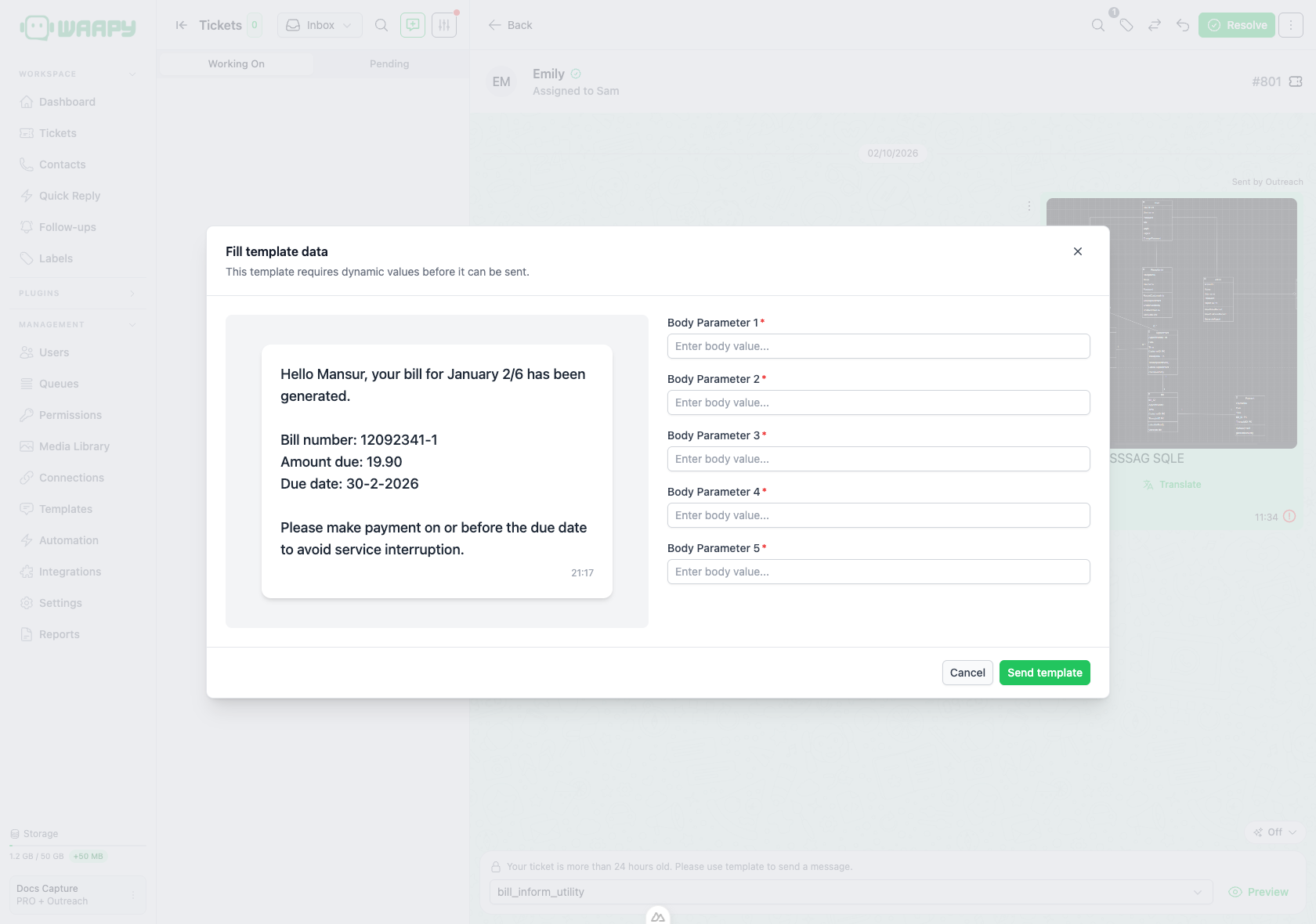This screenshot has height=924, width=1316.
Task: Click the Send template button
Action: (1044, 673)
